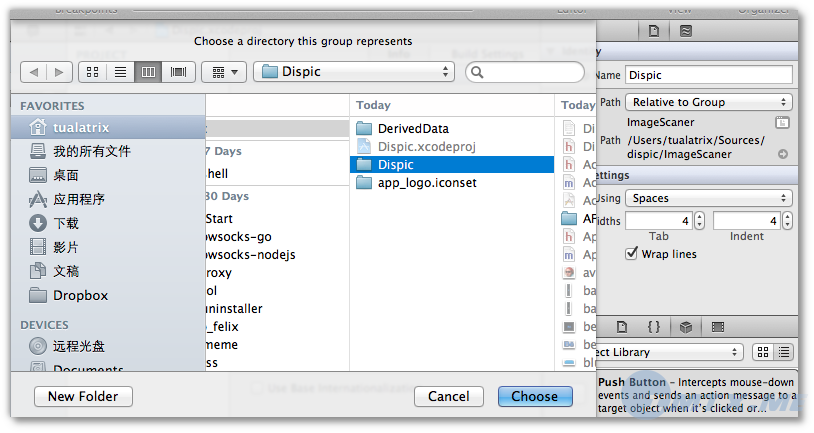The width and height of the screenshot is (814, 433).
Task: Switch to icon view mode
Action: click(x=93, y=72)
